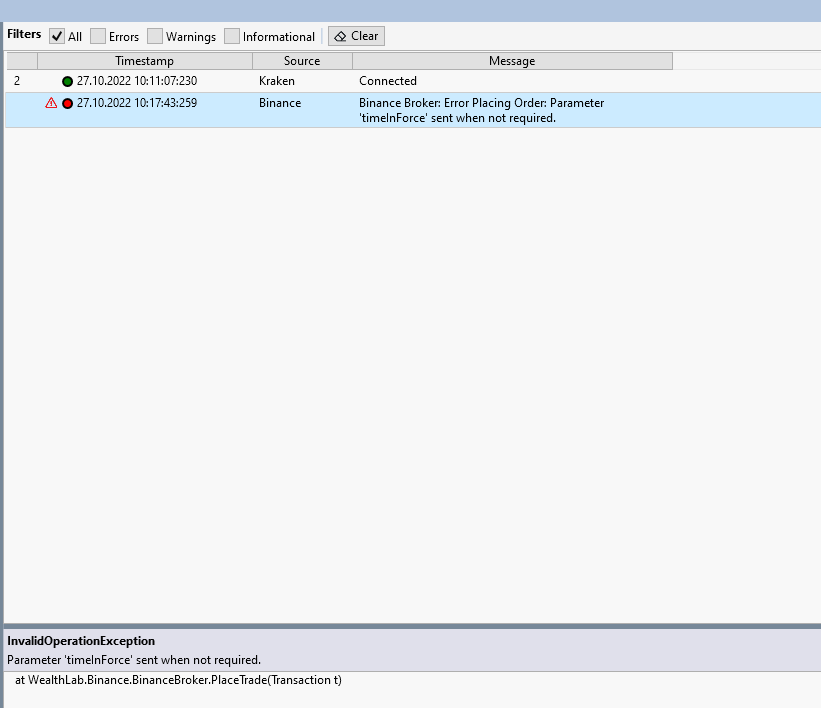Click the red error dot on Binance row
821x708 pixels.
pos(68,103)
